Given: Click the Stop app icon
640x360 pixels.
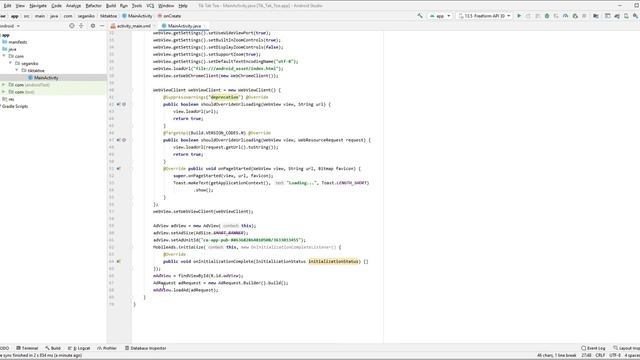Looking at the screenshot, I should (584, 16).
